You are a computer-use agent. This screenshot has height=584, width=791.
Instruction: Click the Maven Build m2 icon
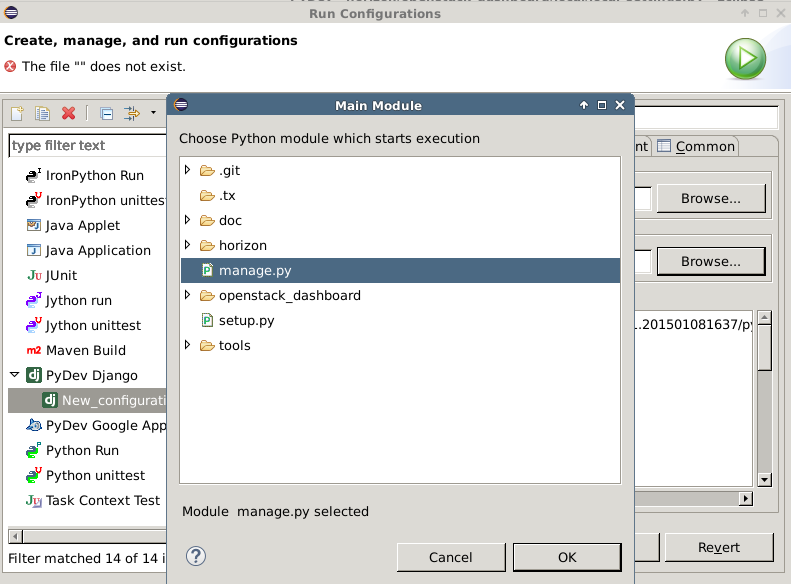point(33,350)
